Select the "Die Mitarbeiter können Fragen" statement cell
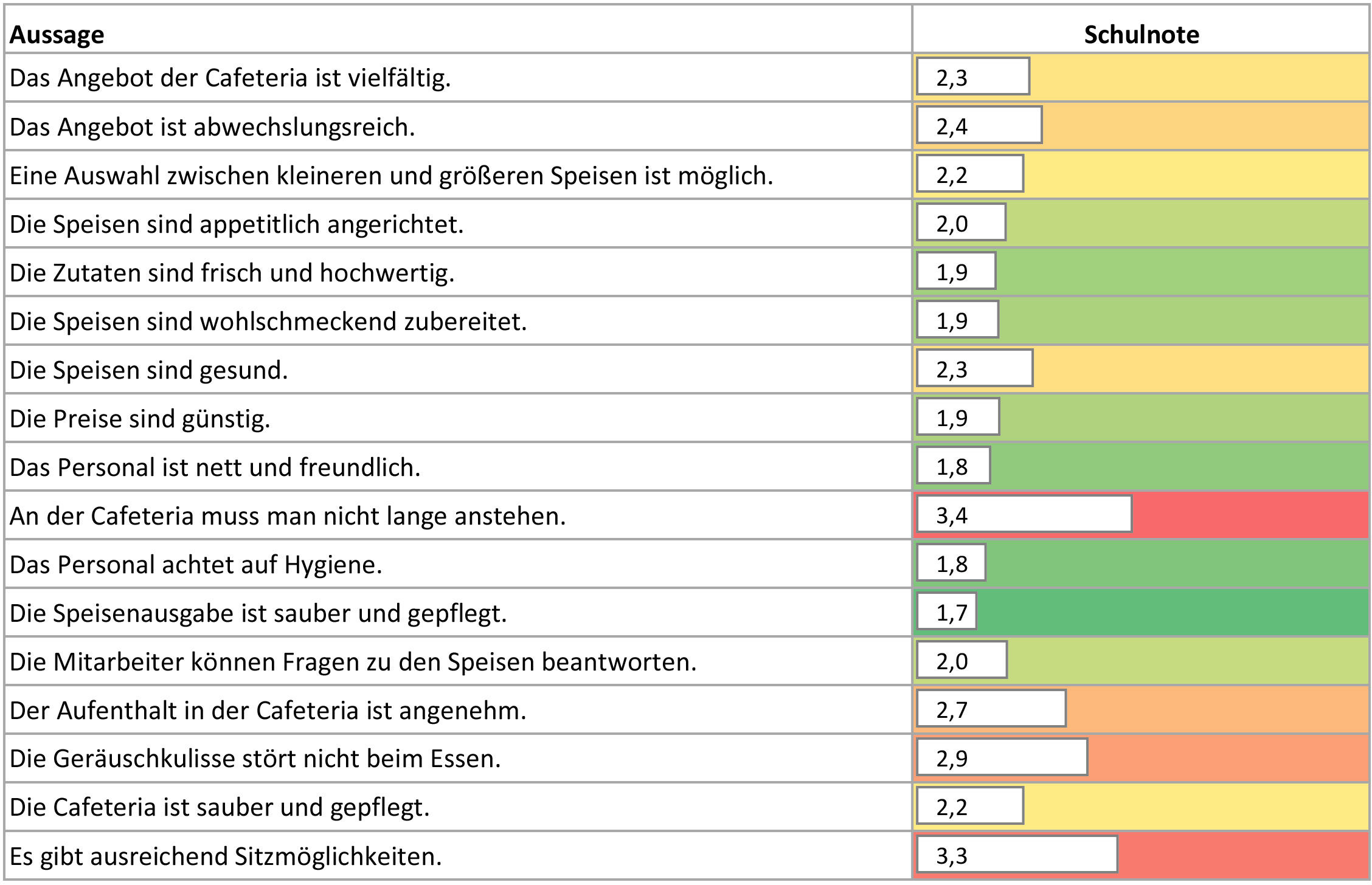Screen dimensions: 1372x885 point(353,662)
